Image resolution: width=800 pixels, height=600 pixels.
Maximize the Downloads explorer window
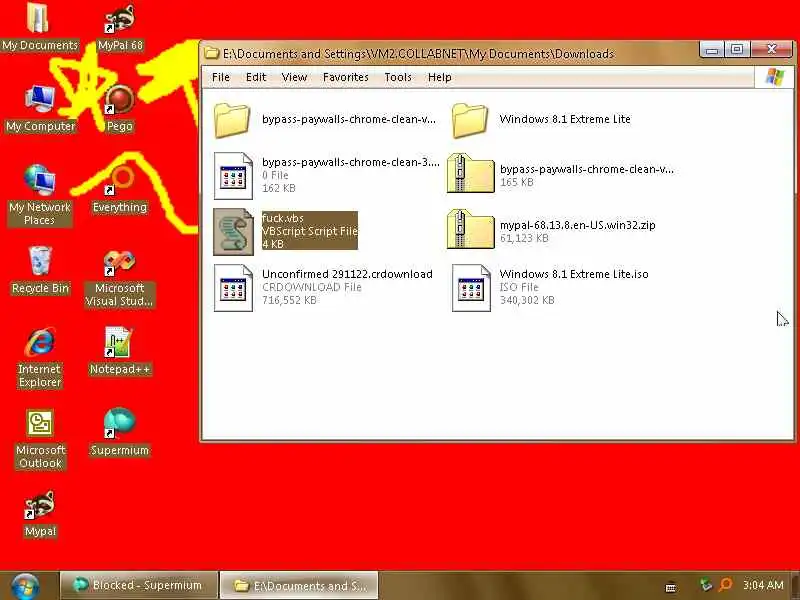(737, 49)
